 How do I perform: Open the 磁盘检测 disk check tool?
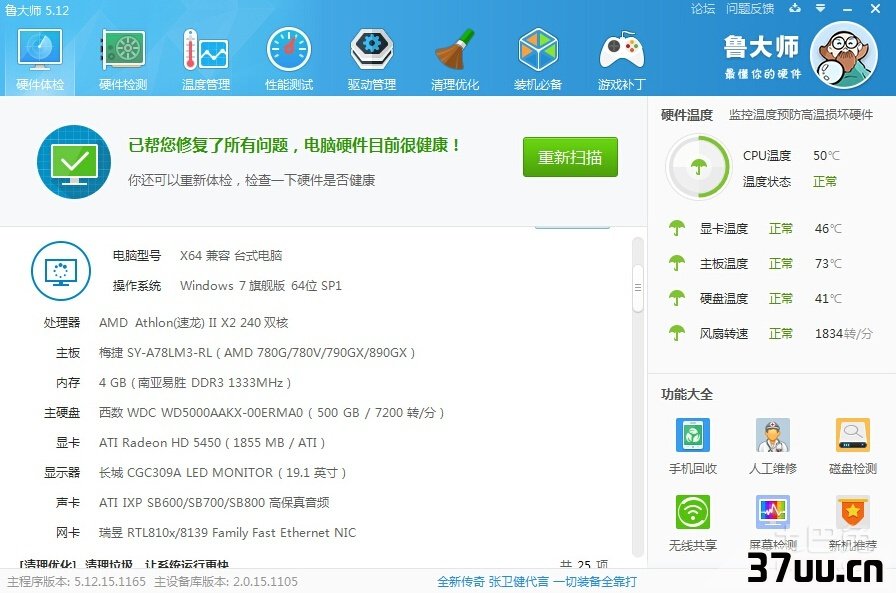(853, 446)
